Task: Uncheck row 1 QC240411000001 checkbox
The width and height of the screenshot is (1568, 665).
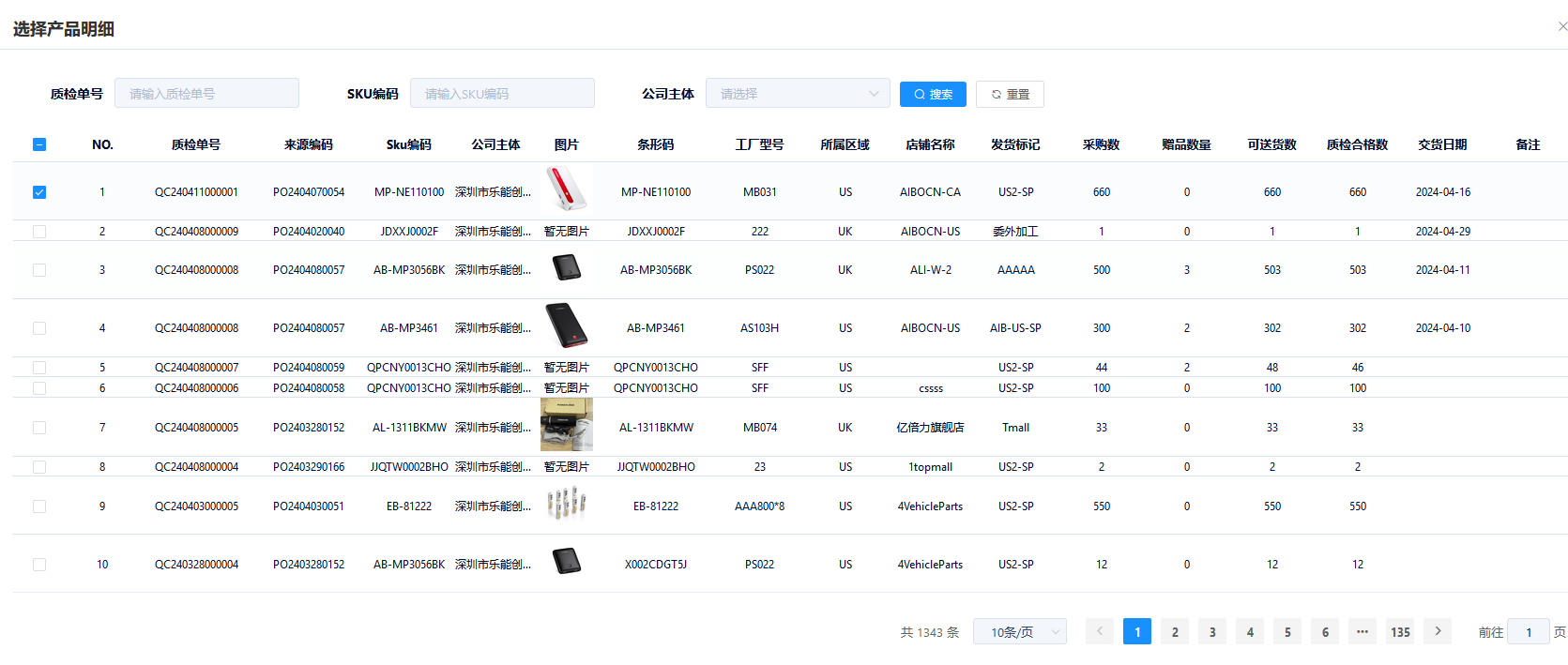Action: point(39,192)
